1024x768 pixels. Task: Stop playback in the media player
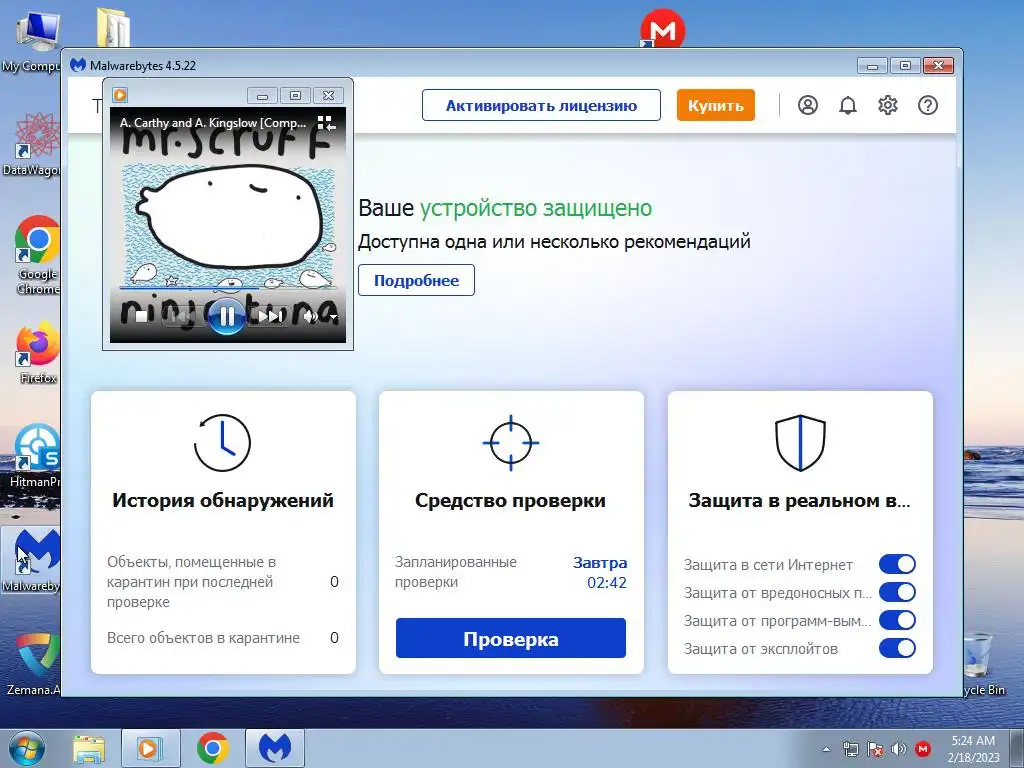[141, 317]
